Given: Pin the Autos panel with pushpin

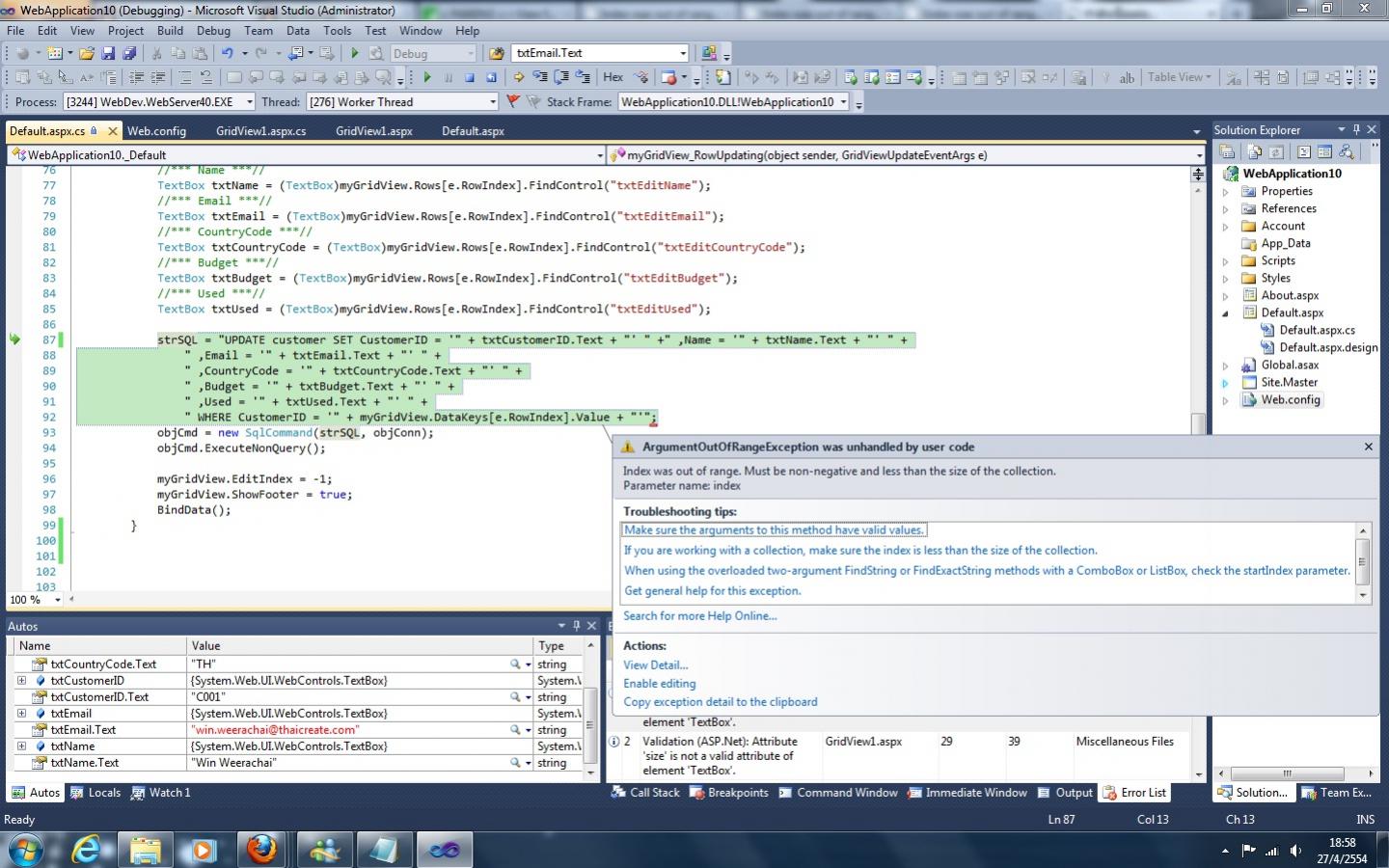Looking at the screenshot, I should [x=576, y=626].
